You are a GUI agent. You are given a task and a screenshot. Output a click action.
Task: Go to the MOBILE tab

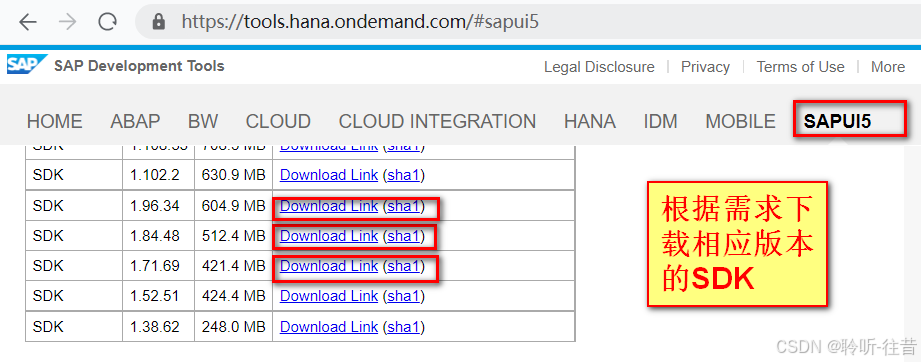click(740, 121)
